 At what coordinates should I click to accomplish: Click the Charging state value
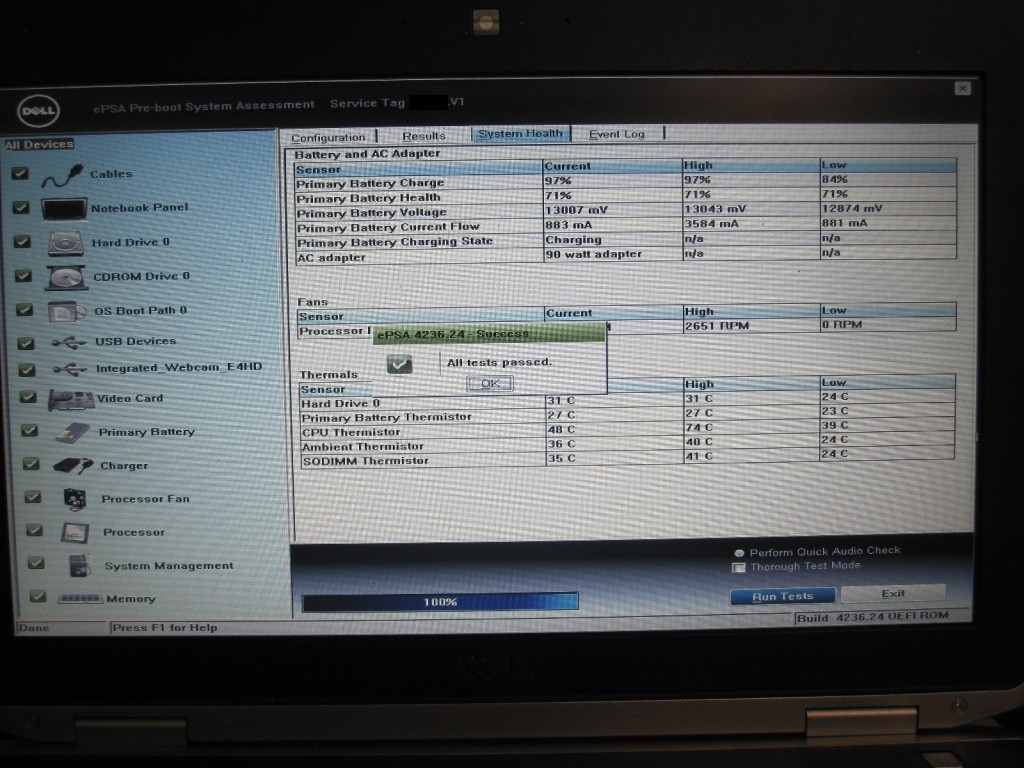click(573, 240)
